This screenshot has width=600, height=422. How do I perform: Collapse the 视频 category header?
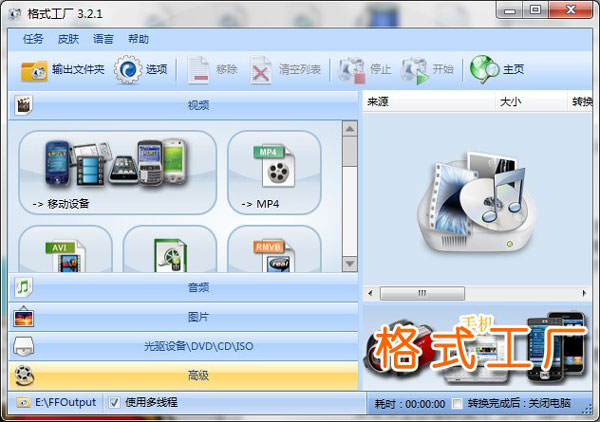click(184, 105)
